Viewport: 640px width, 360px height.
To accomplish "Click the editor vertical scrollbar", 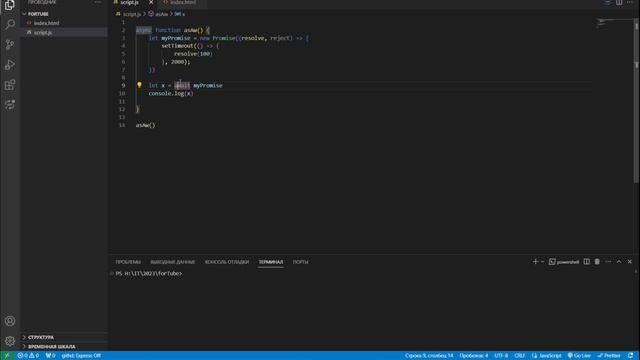I will 636,102.
